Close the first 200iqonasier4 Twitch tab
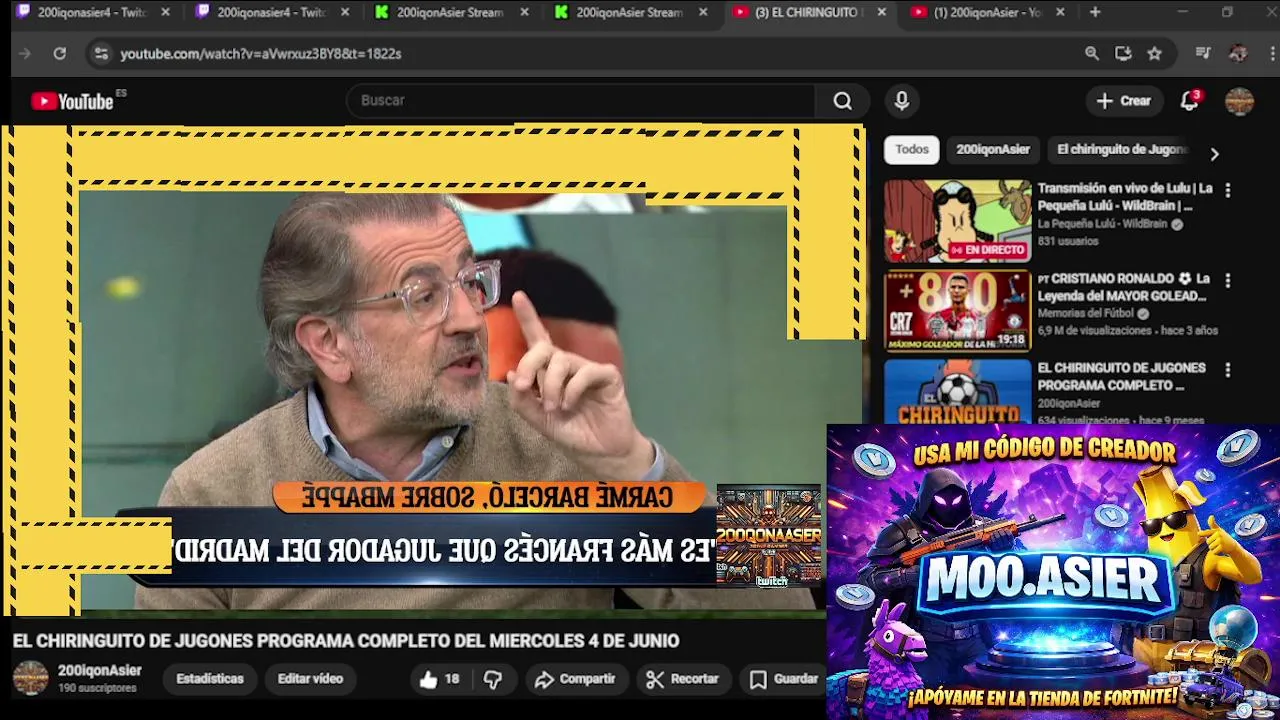 (166, 13)
